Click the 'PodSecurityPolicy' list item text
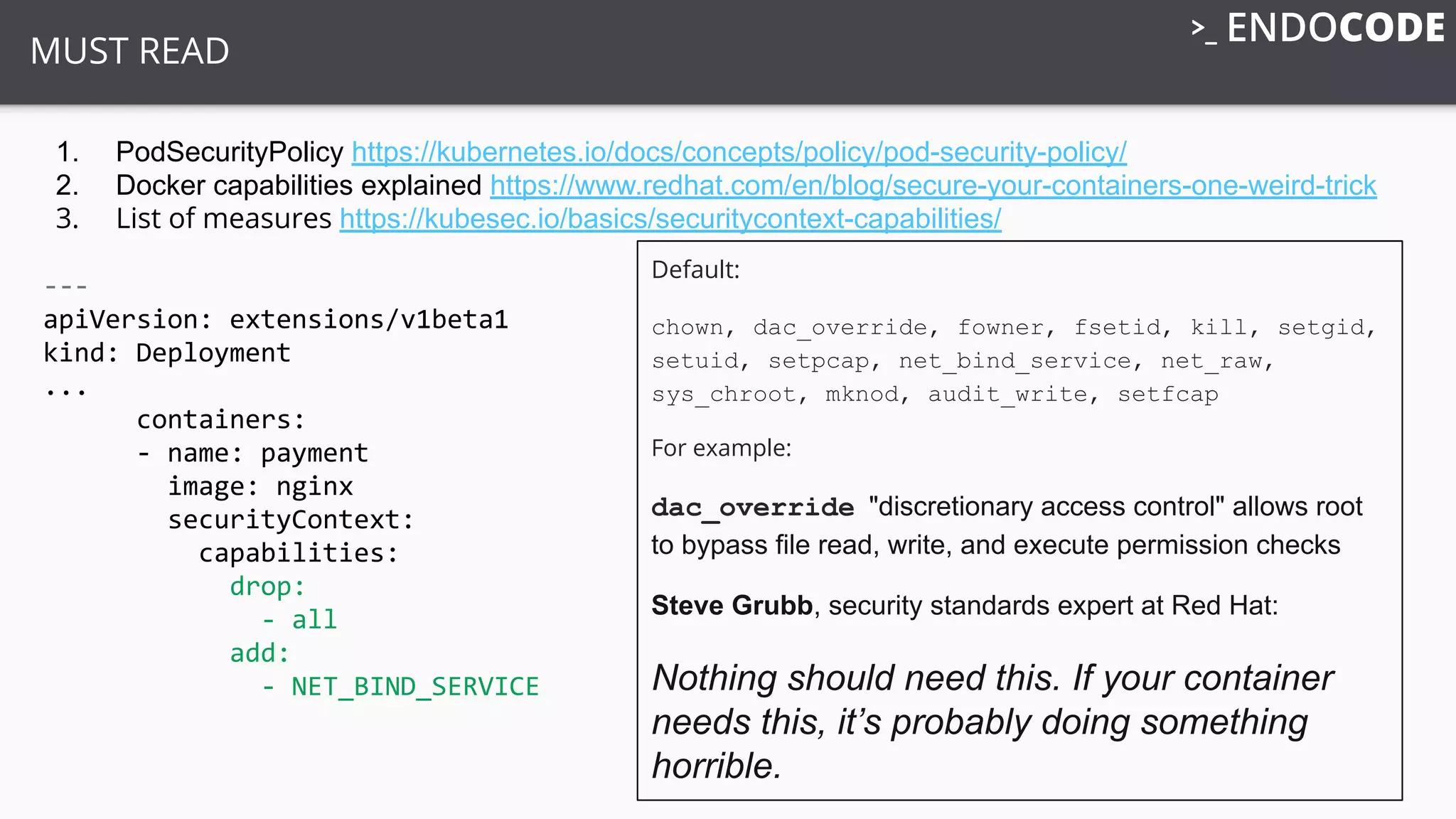Image resolution: width=1456 pixels, height=819 pixels. tap(230, 152)
